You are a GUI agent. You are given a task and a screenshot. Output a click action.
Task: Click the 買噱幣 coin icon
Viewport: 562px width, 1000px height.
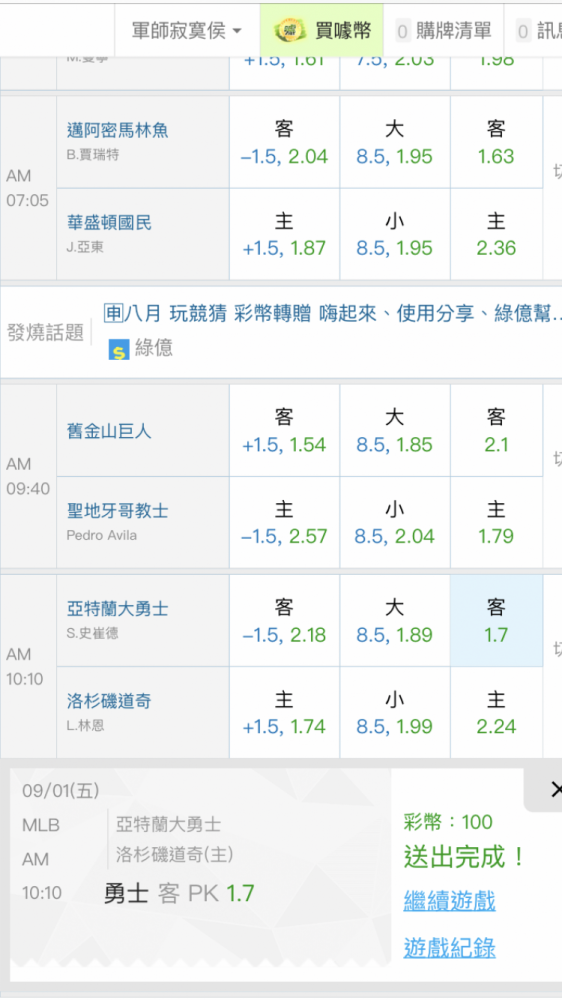[x=289, y=31]
